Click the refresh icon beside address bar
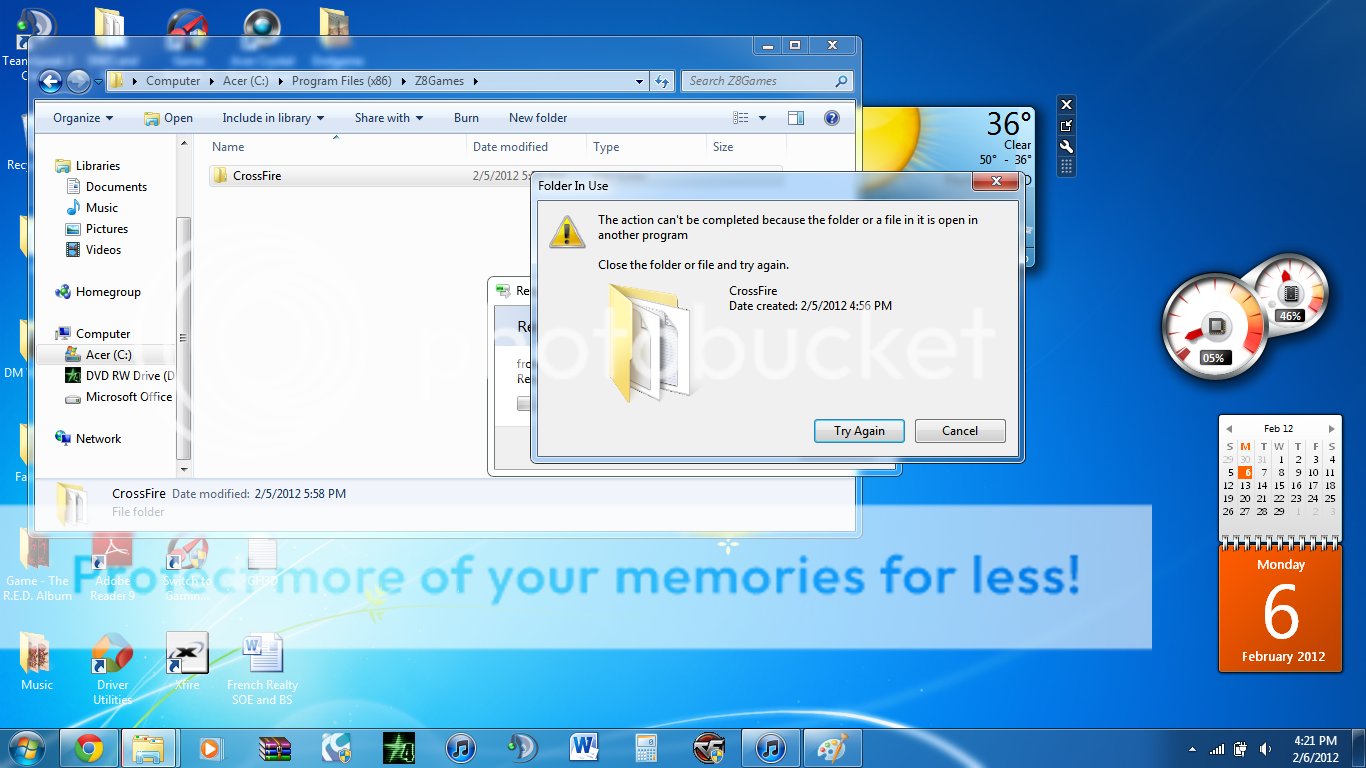The image size is (1366, 768). click(662, 81)
